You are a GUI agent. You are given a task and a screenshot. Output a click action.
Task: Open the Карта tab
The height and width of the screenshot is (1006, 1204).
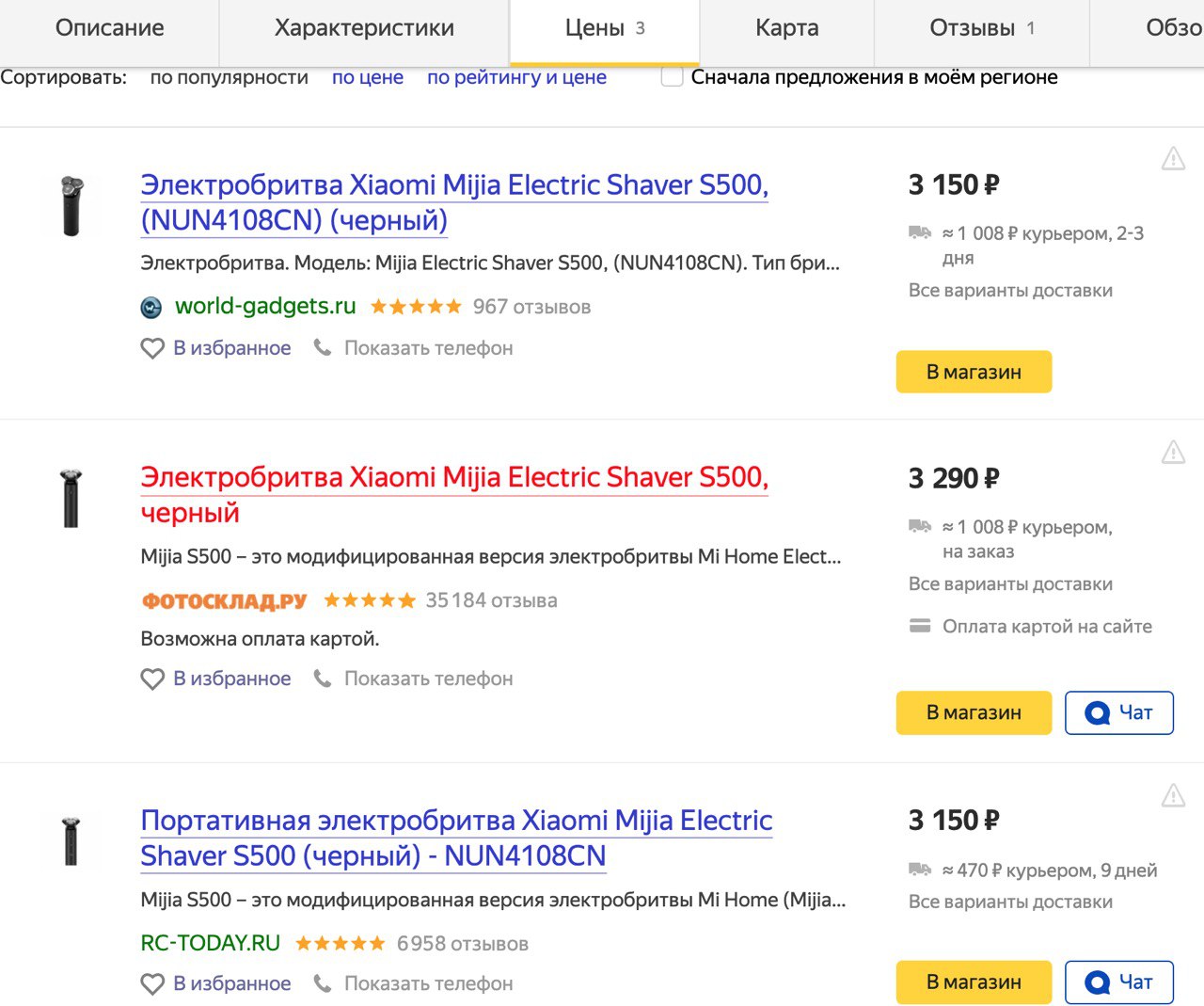(786, 28)
